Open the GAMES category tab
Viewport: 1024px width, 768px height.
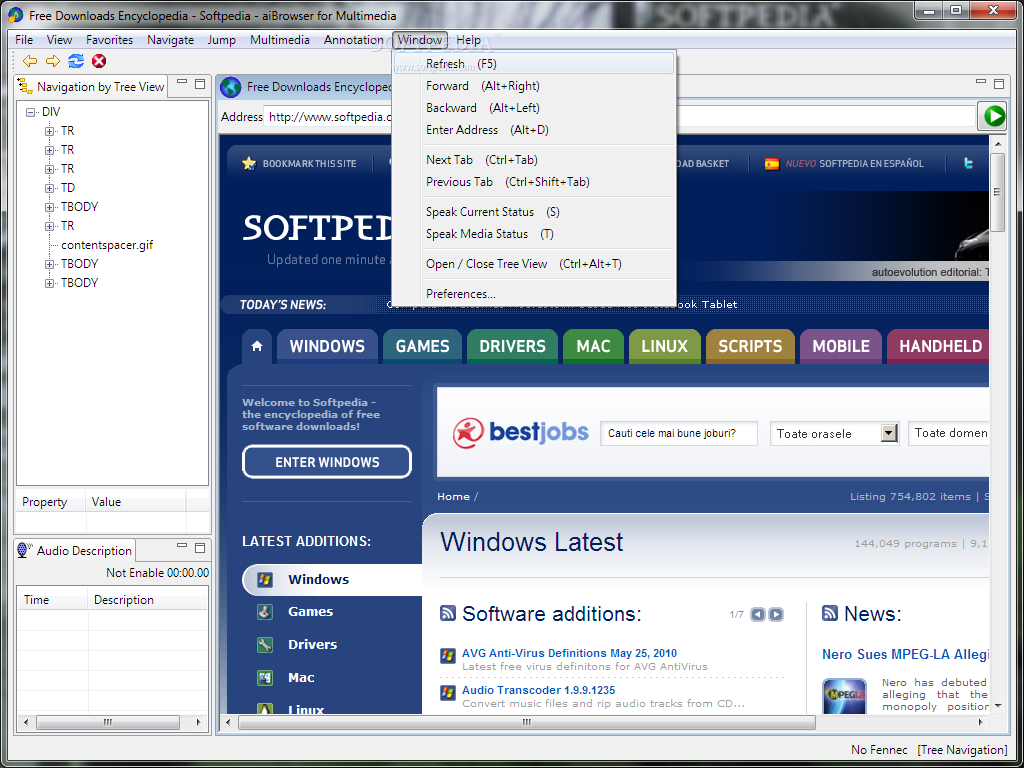(423, 346)
